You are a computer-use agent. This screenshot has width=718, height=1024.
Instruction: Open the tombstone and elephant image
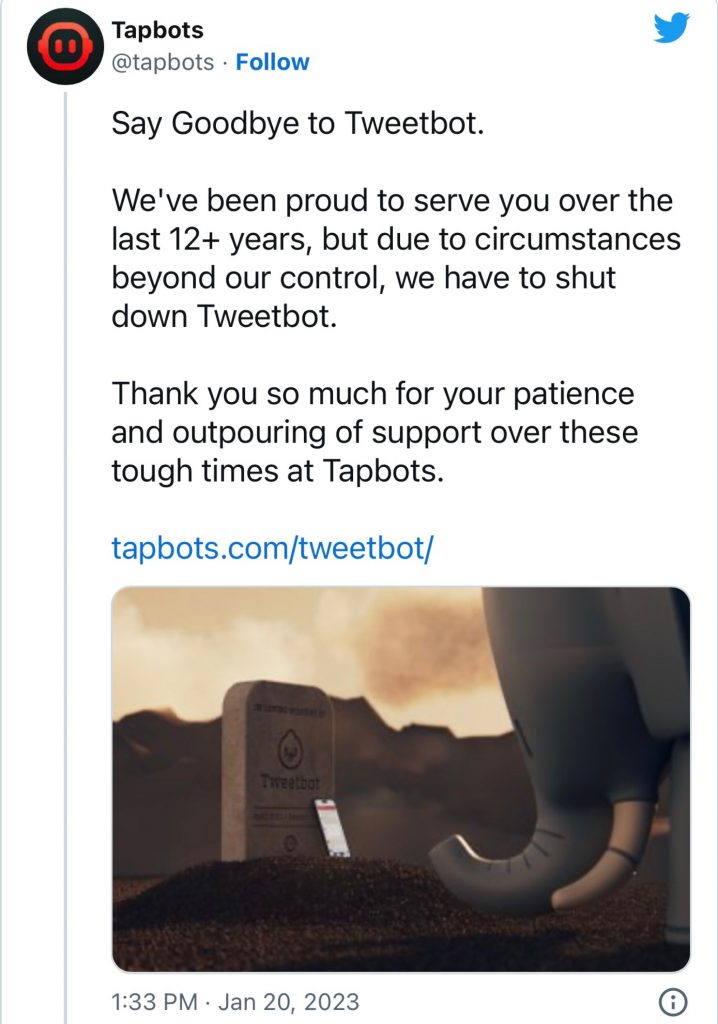(x=400, y=778)
